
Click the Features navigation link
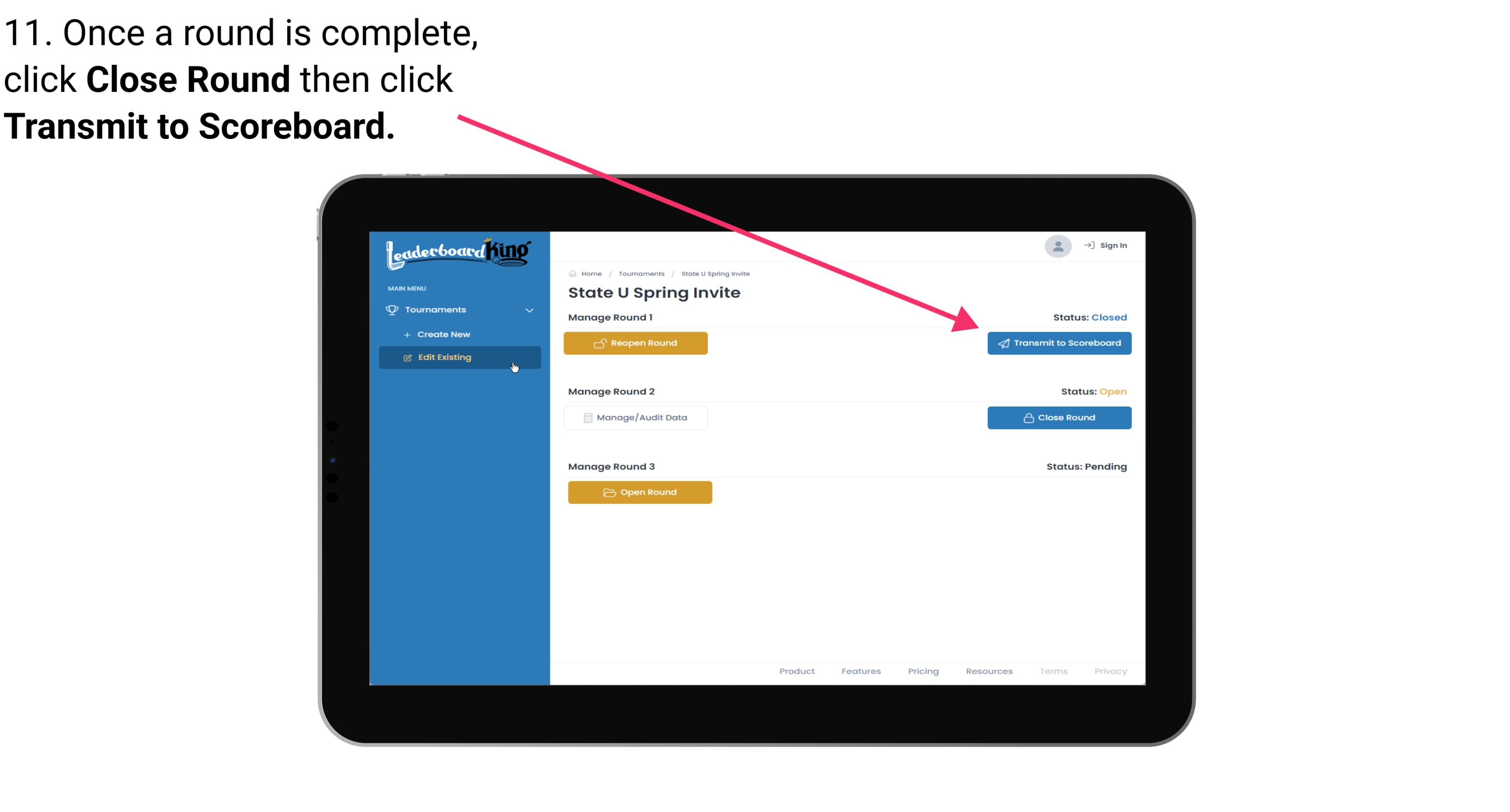[860, 670]
